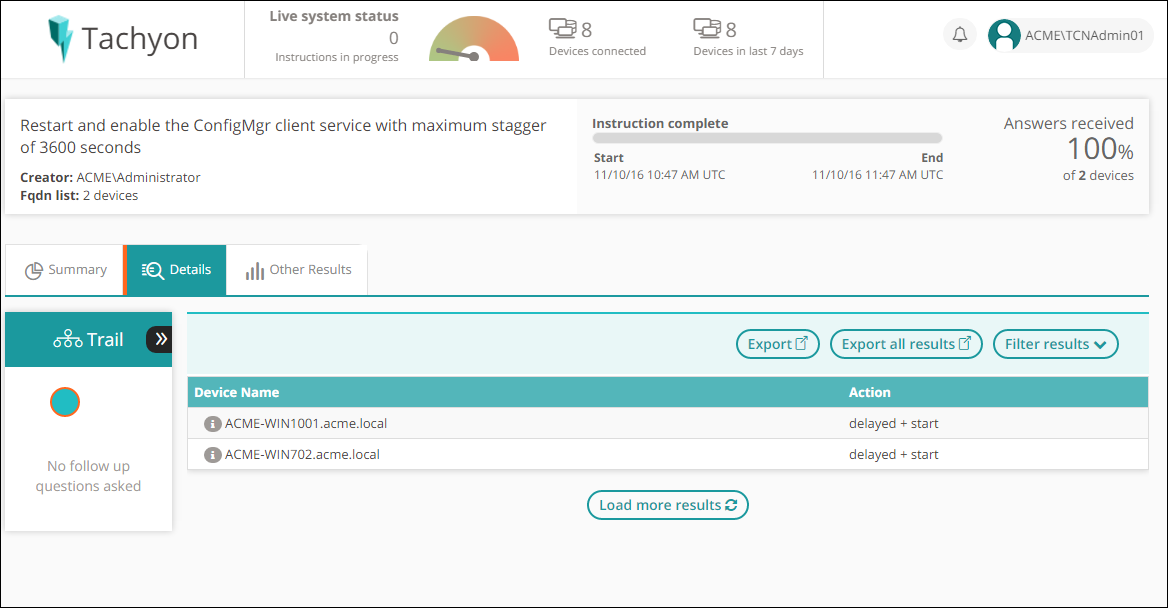Viewport: 1168px width, 608px height.
Task: Click the devices in last 7 days icon
Action: 707,29
